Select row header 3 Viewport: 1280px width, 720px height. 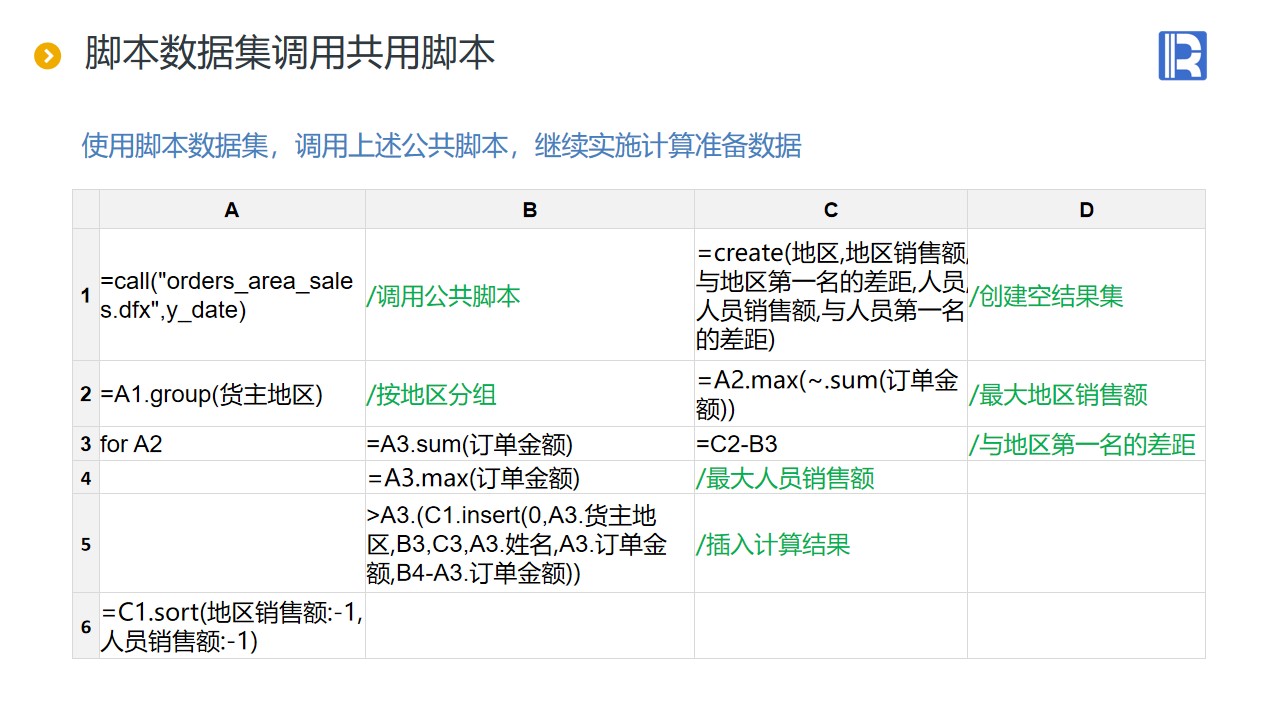86,444
